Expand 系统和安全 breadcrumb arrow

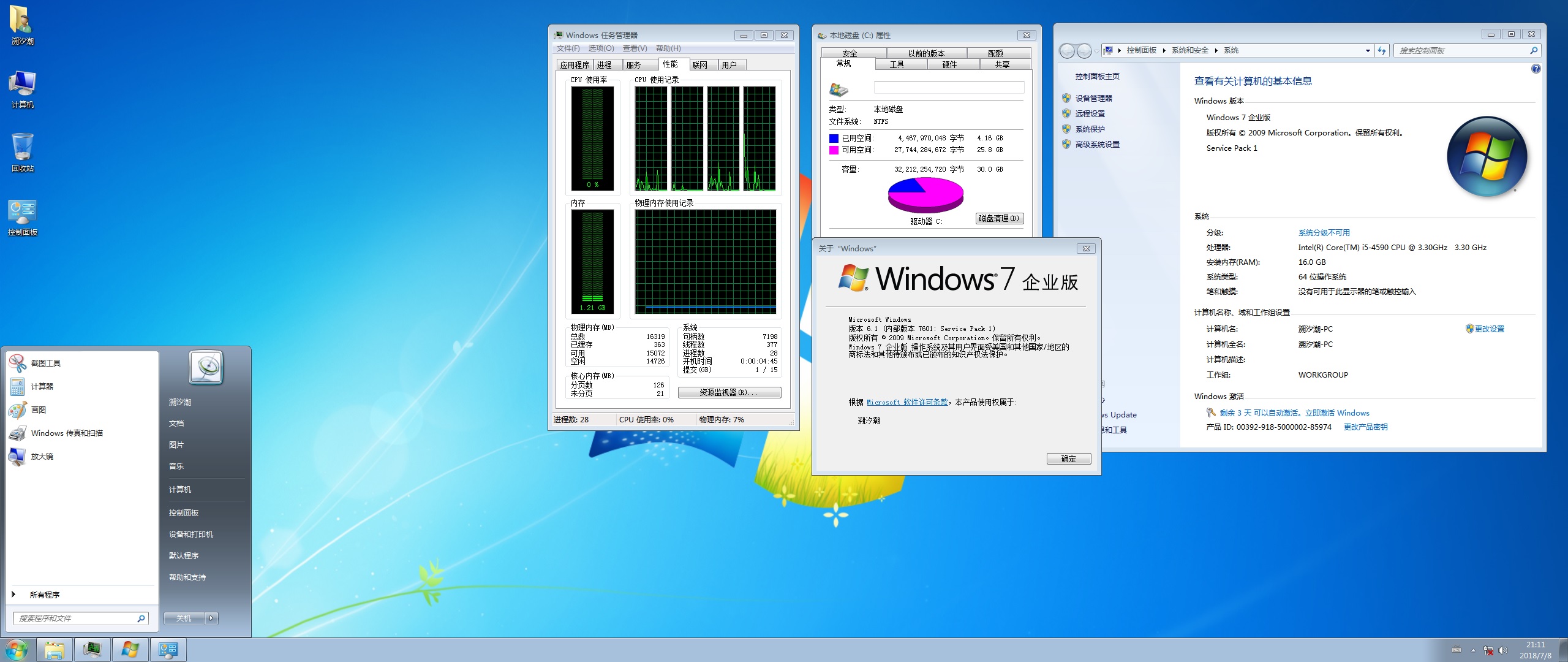tap(1216, 50)
